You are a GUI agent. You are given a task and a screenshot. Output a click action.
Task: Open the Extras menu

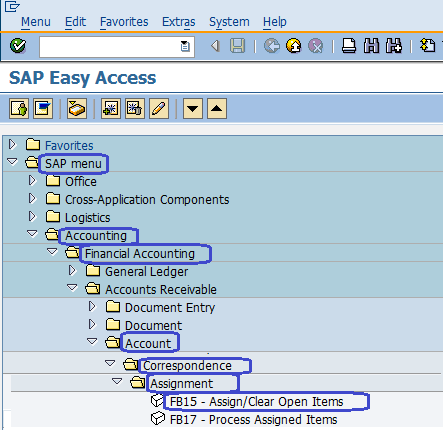click(179, 22)
